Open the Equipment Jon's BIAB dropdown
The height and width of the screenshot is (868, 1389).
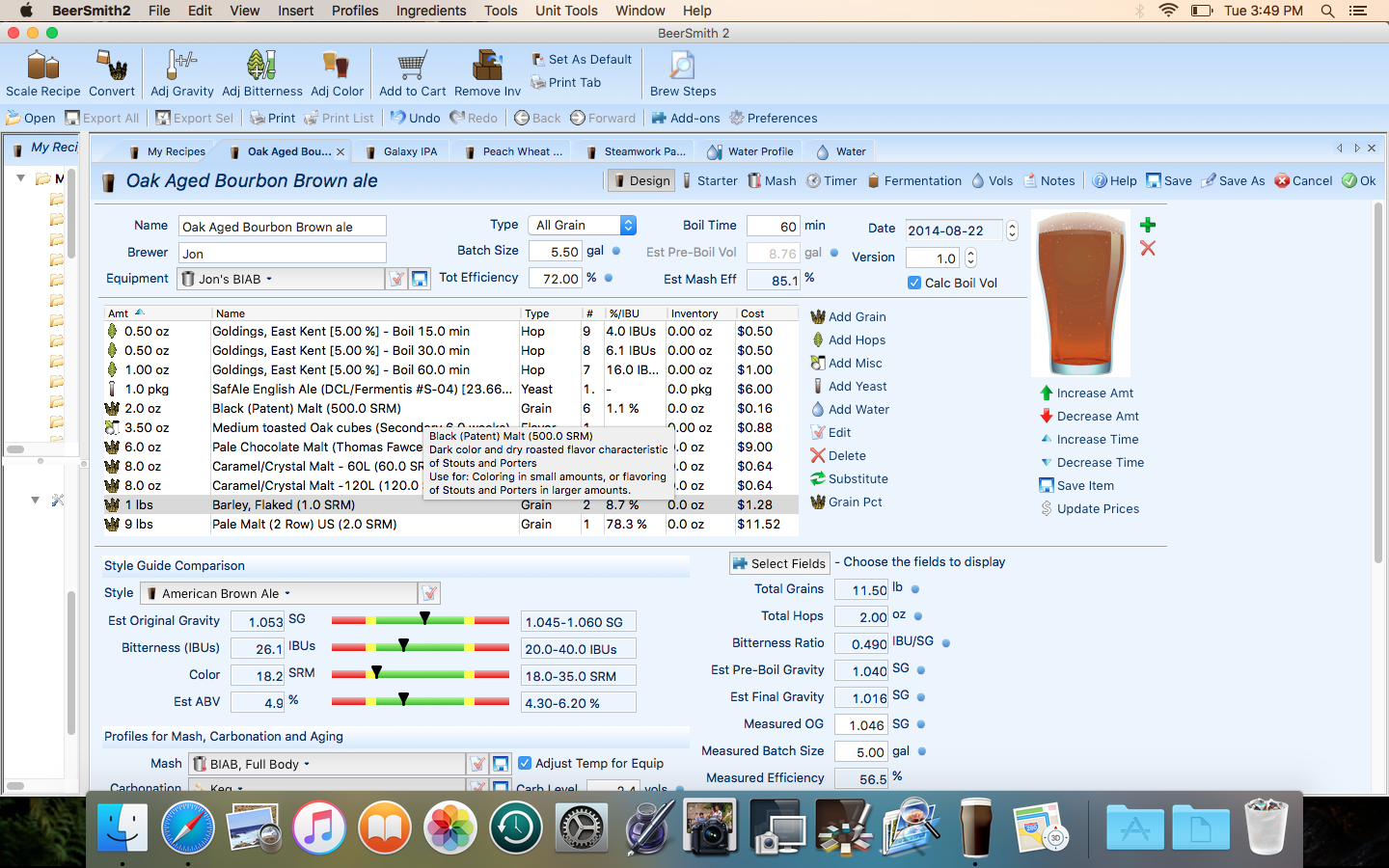coord(282,279)
